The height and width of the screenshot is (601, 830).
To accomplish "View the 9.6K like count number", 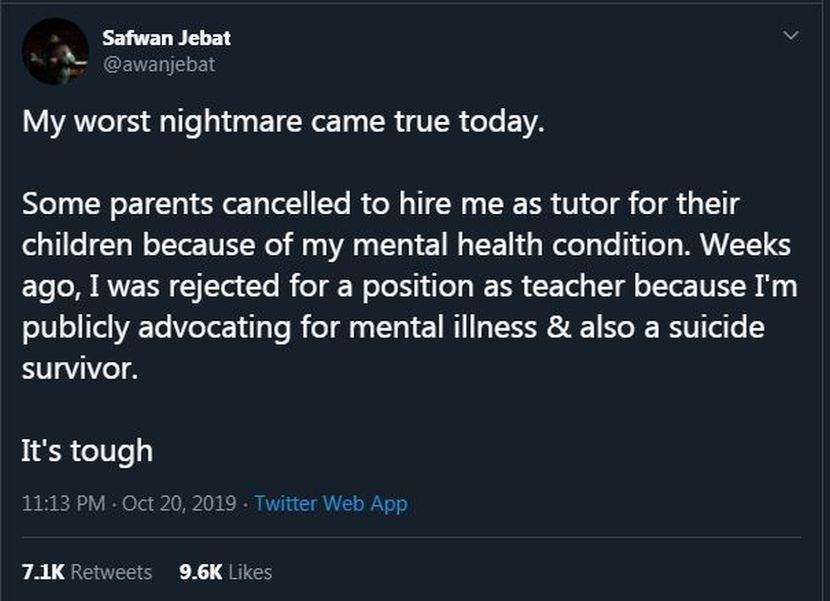I will point(200,572).
